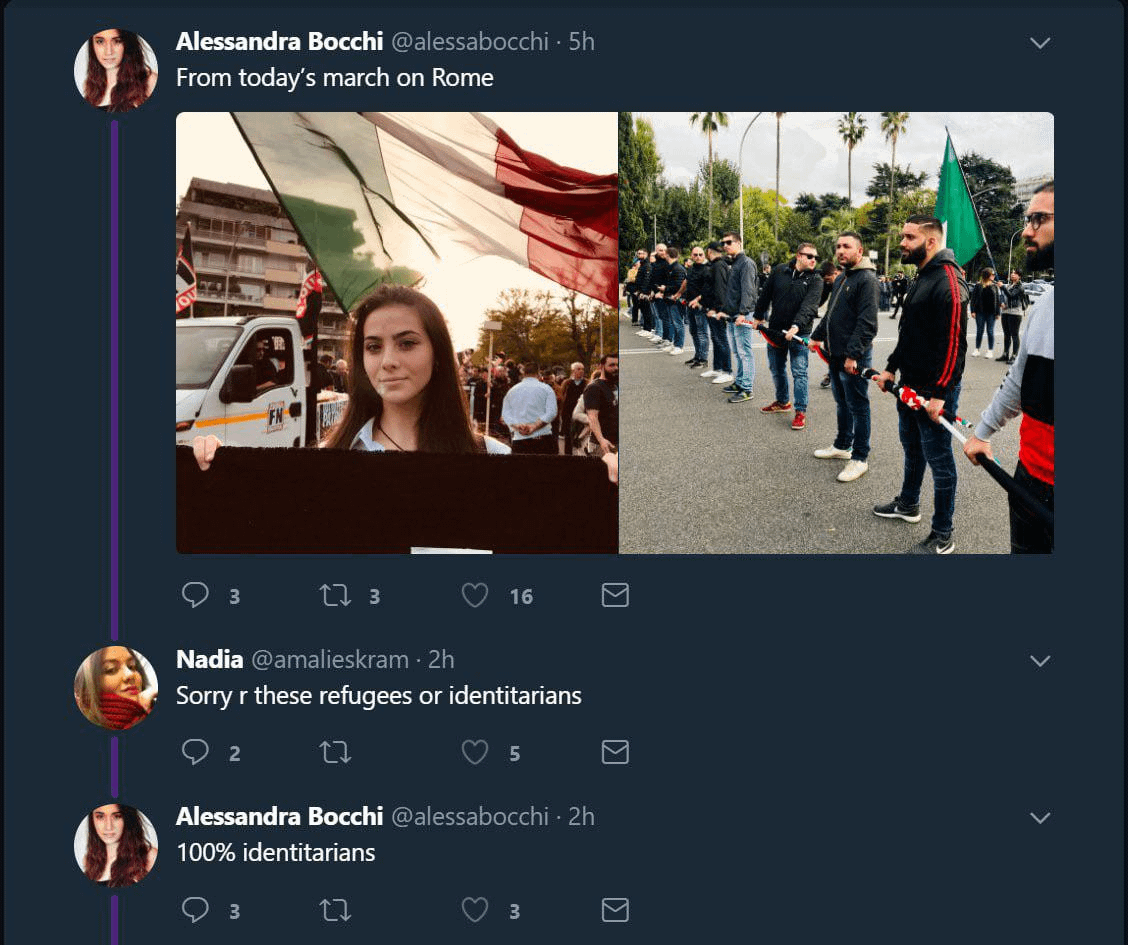The height and width of the screenshot is (945, 1128).
Task: Open the @alessabocchi profile from the first tweet
Action: coord(469,41)
